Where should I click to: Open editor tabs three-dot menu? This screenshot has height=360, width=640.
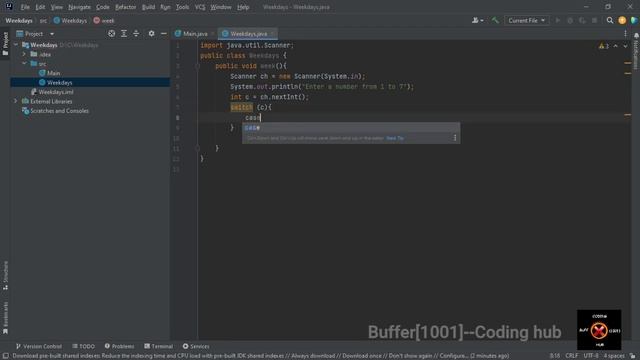(x=625, y=33)
